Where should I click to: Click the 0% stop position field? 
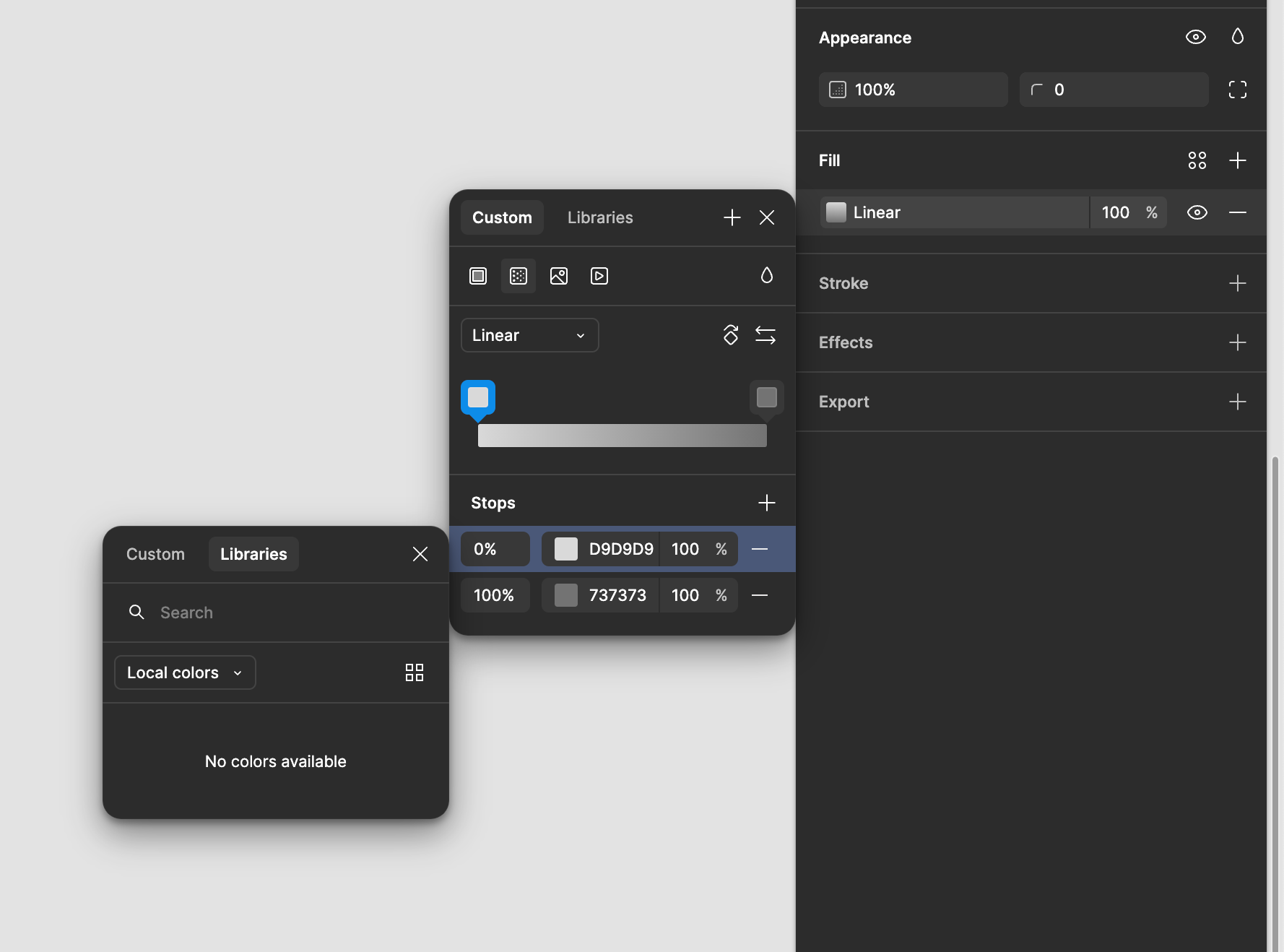tap(495, 549)
